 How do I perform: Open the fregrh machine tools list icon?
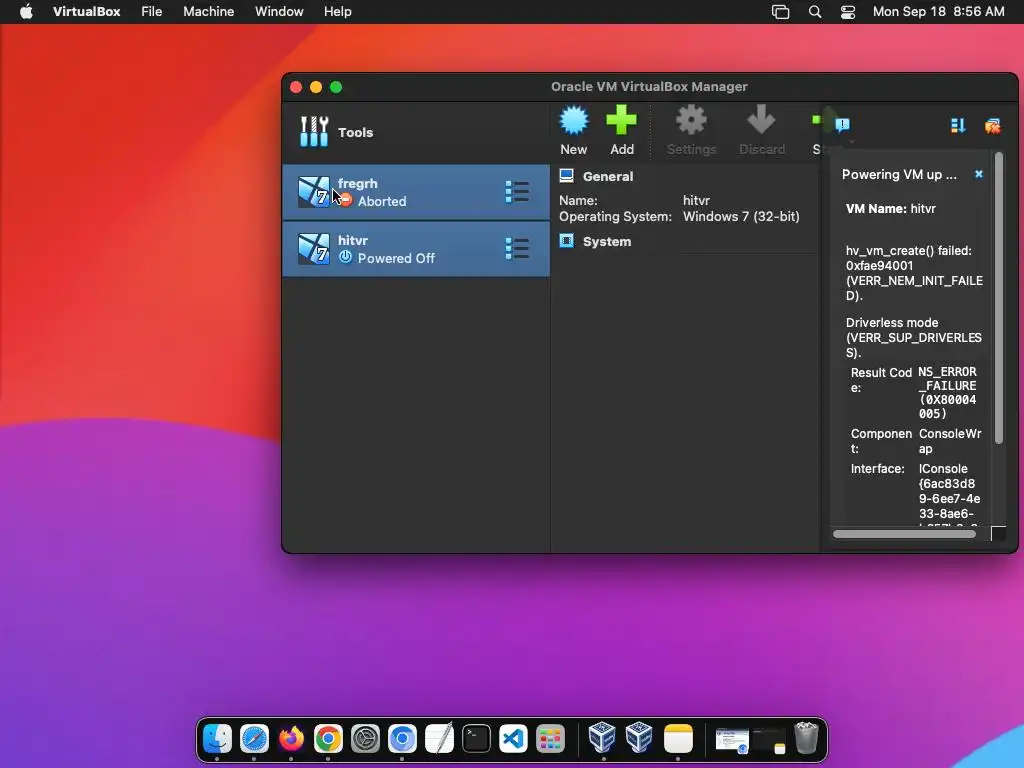[x=517, y=192]
